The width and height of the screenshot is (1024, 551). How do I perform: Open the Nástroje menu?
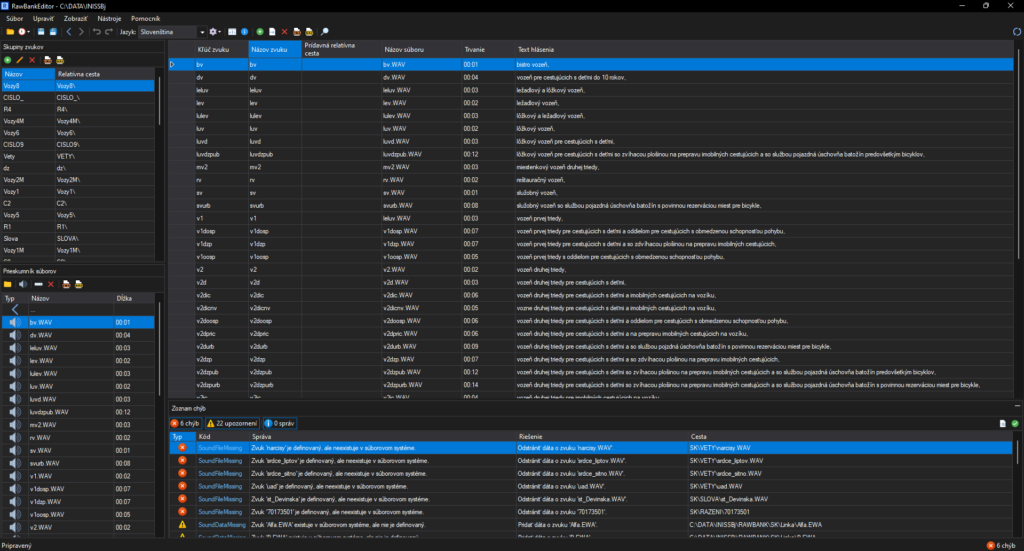[109, 18]
